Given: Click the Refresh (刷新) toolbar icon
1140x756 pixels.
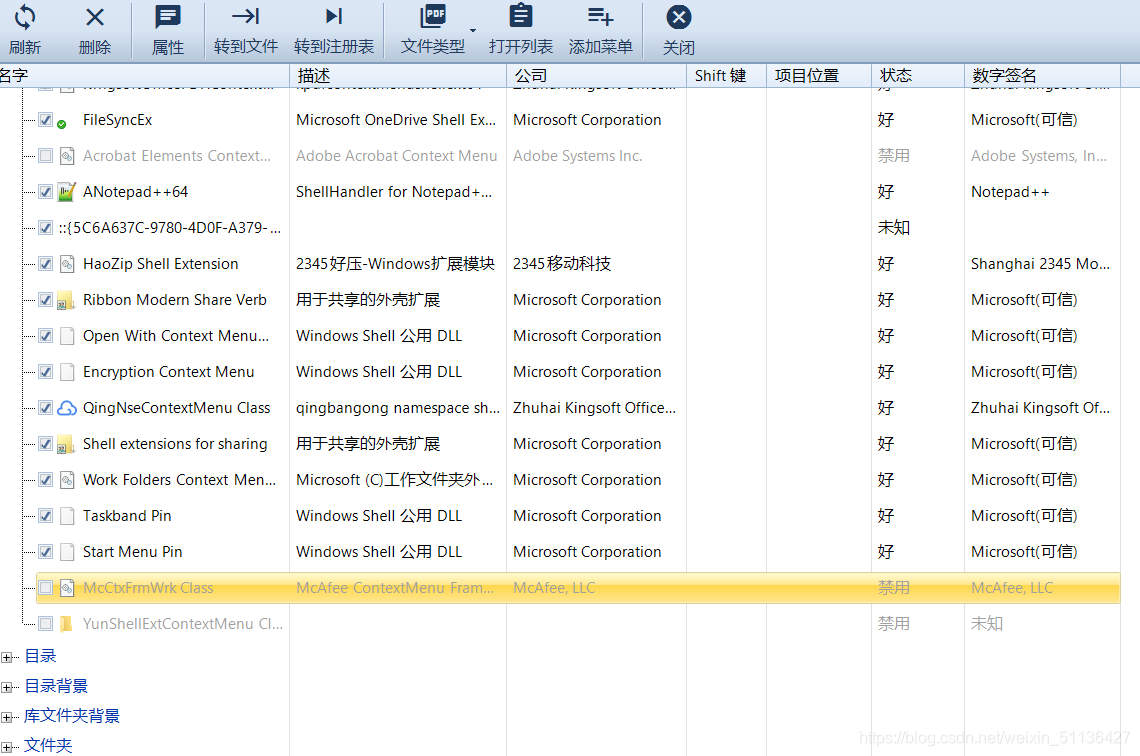Looking at the screenshot, I should 25,18.
